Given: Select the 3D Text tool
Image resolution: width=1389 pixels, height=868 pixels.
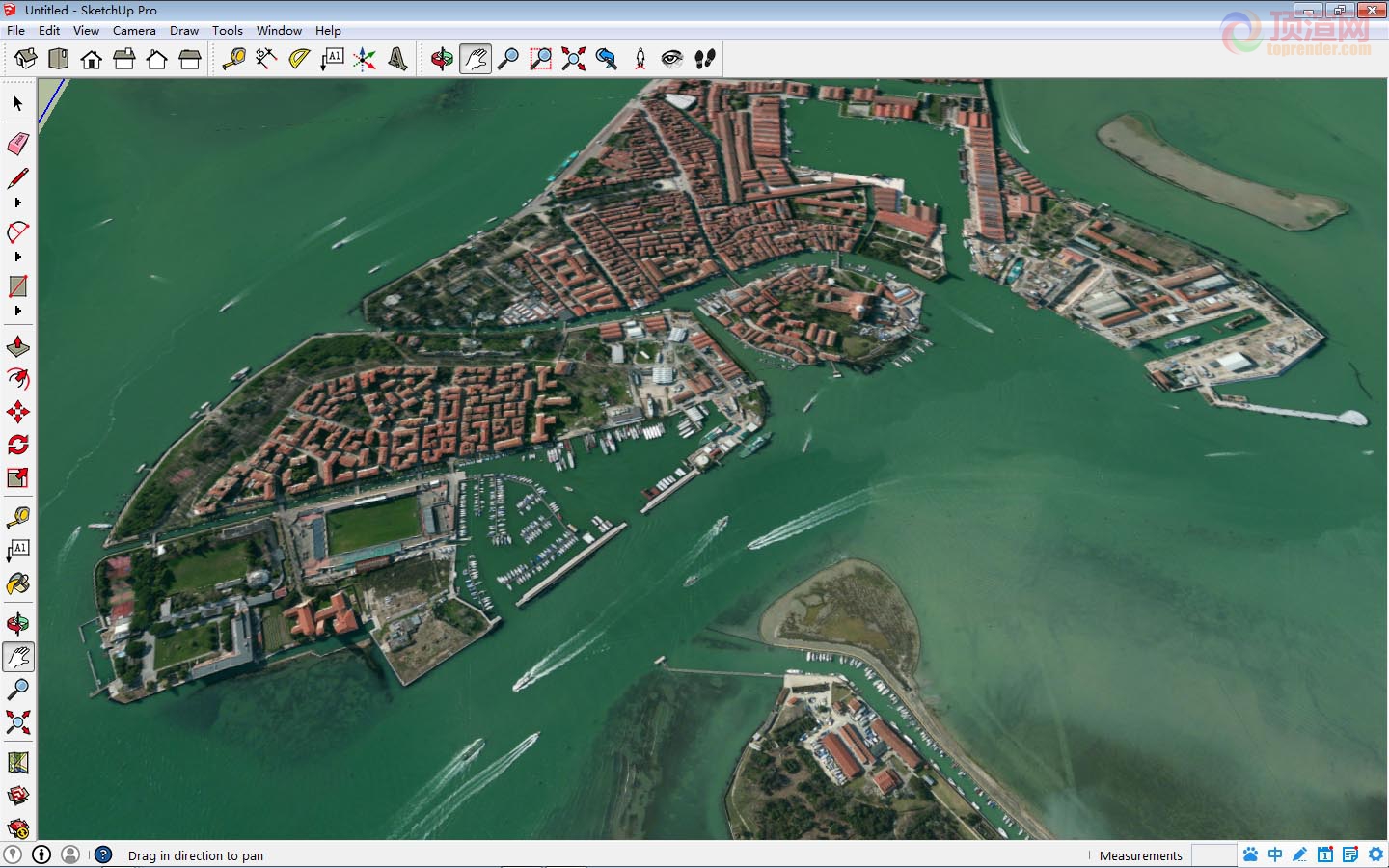Looking at the screenshot, I should pyautogui.click(x=397, y=59).
